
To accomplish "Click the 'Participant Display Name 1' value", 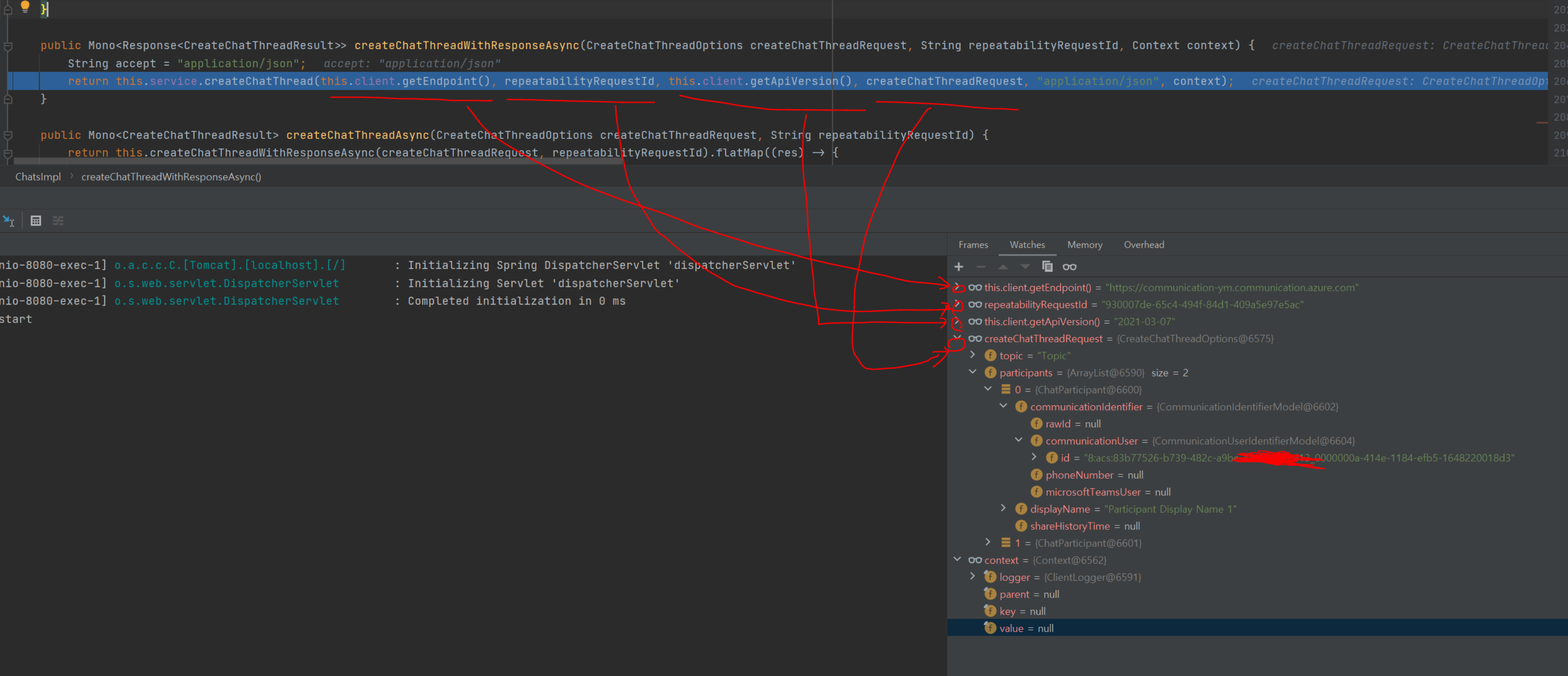I will tap(1170, 509).
